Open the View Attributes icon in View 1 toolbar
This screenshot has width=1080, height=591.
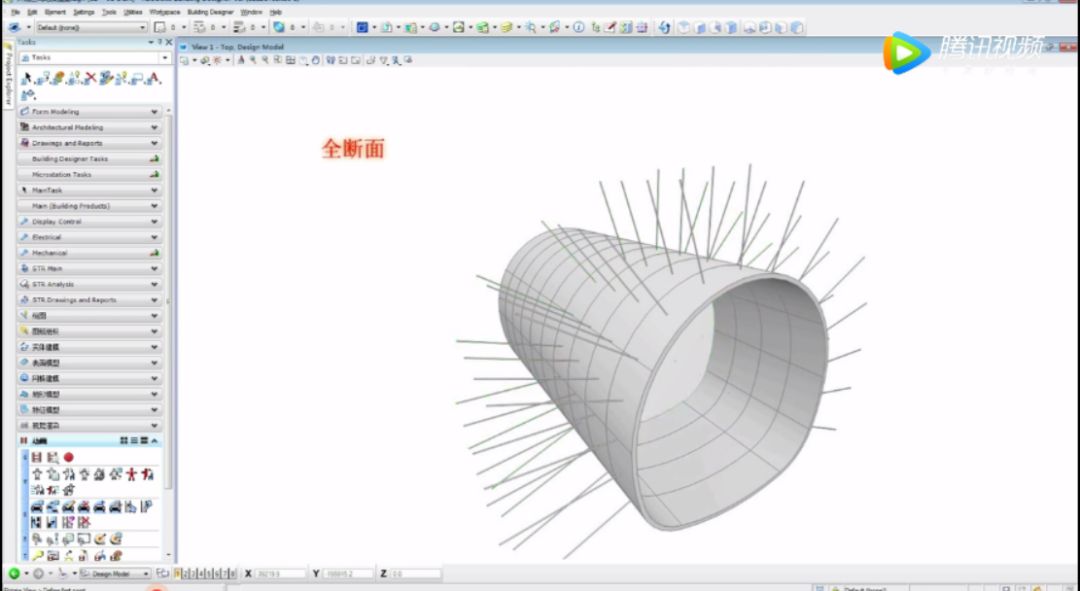coord(185,61)
